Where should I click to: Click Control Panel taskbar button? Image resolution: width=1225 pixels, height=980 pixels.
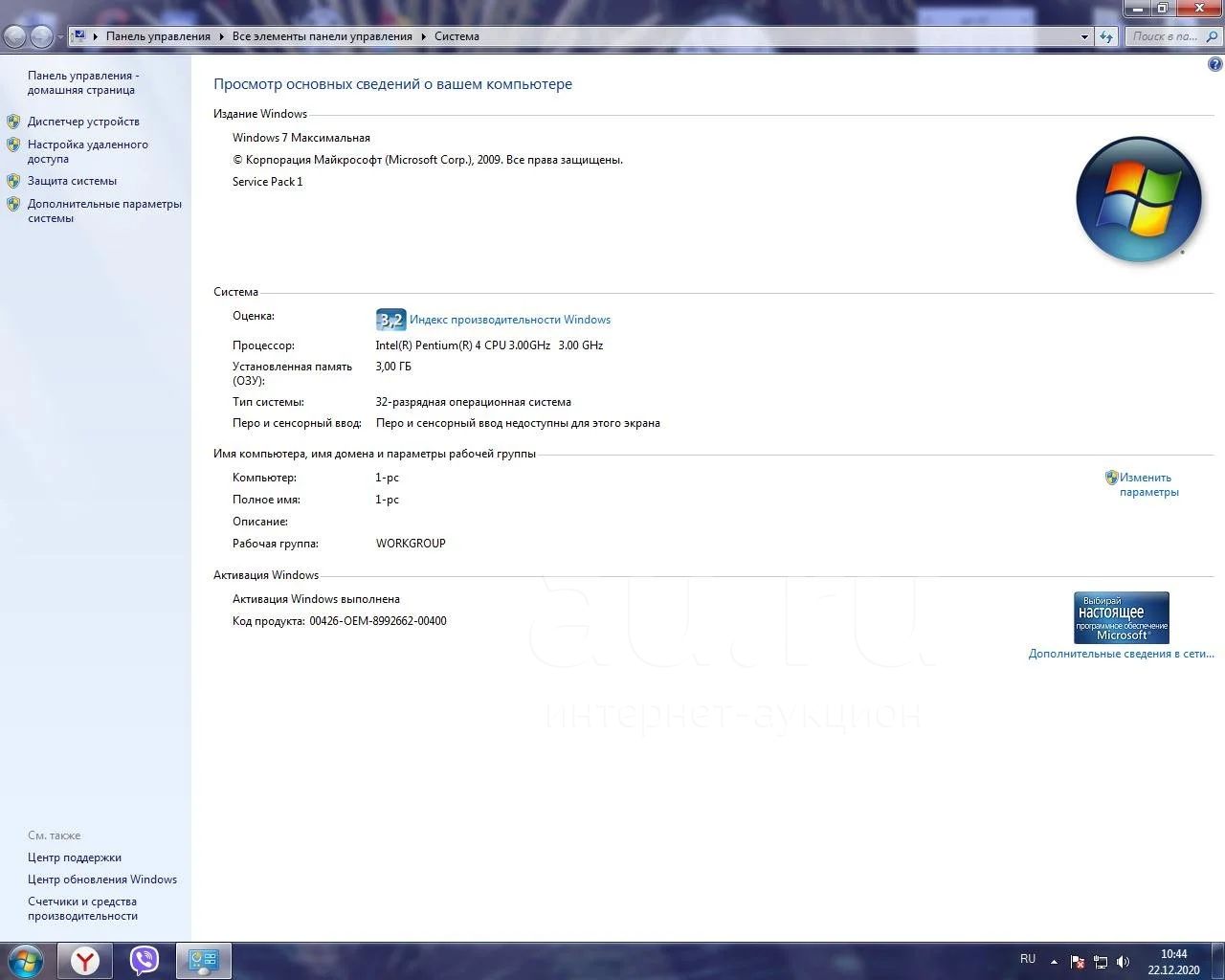[x=203, y=961]
